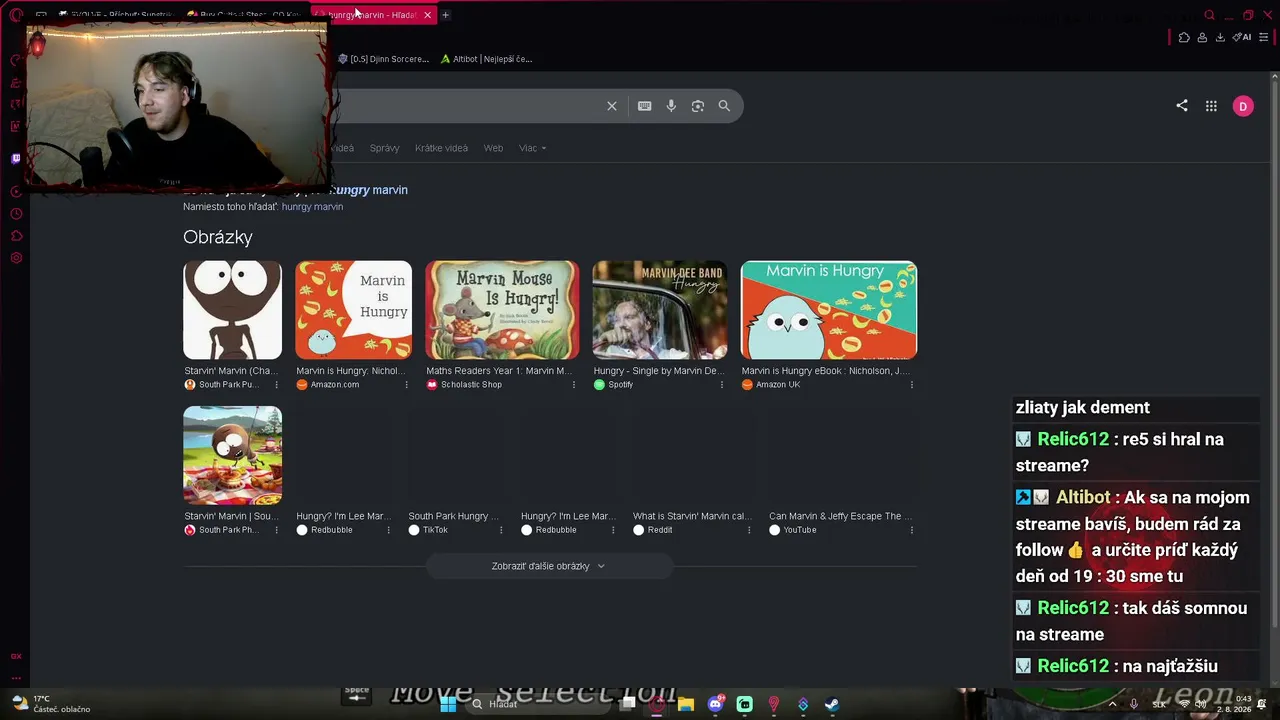This screenshot has width=1280, height=720.
Task: Open File Explorer from the taskbar
Action: [686, 704]
